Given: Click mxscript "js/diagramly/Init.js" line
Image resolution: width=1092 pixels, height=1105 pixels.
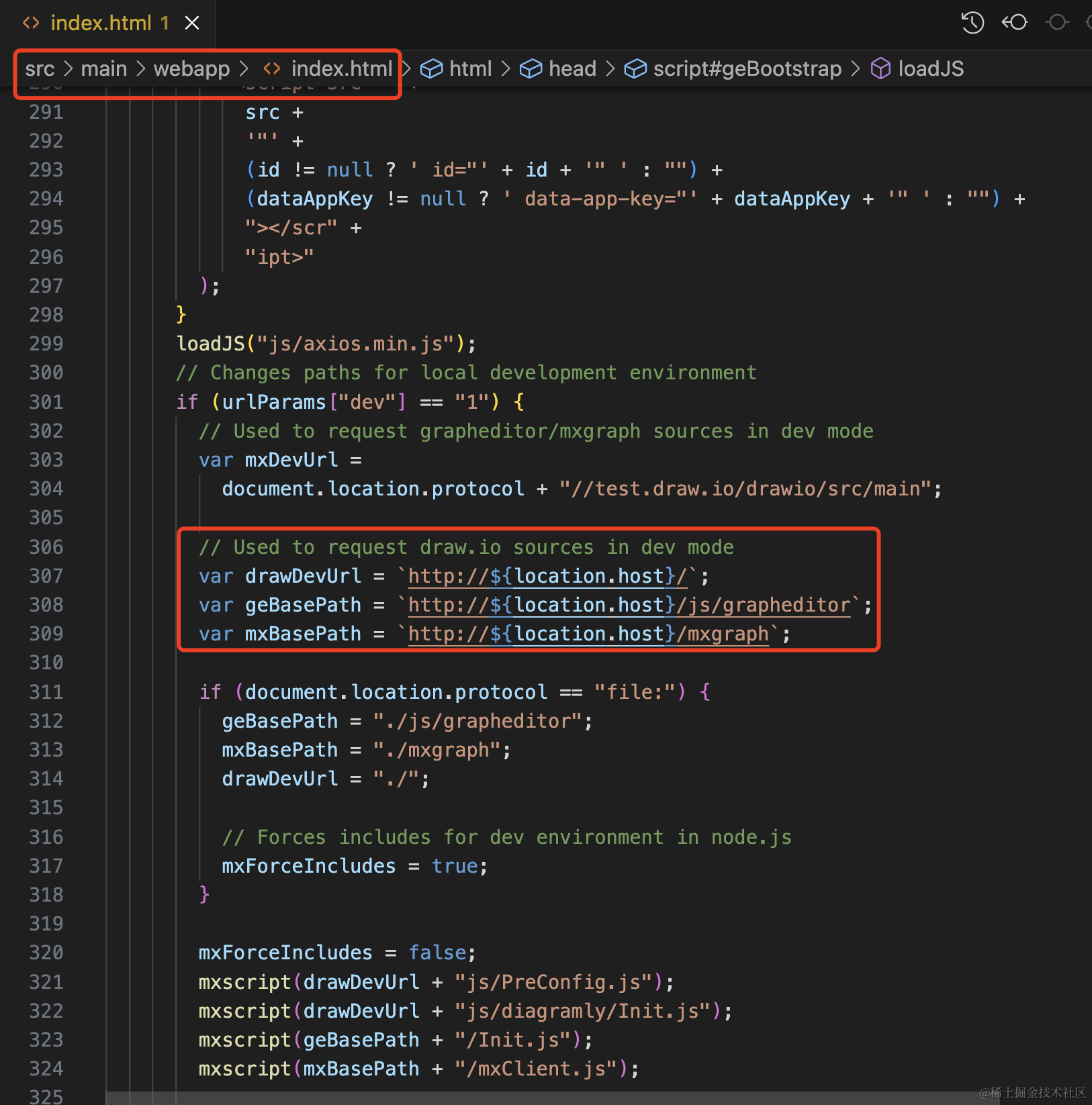Looking at the screenshot, I should [x=465, y=1011].
